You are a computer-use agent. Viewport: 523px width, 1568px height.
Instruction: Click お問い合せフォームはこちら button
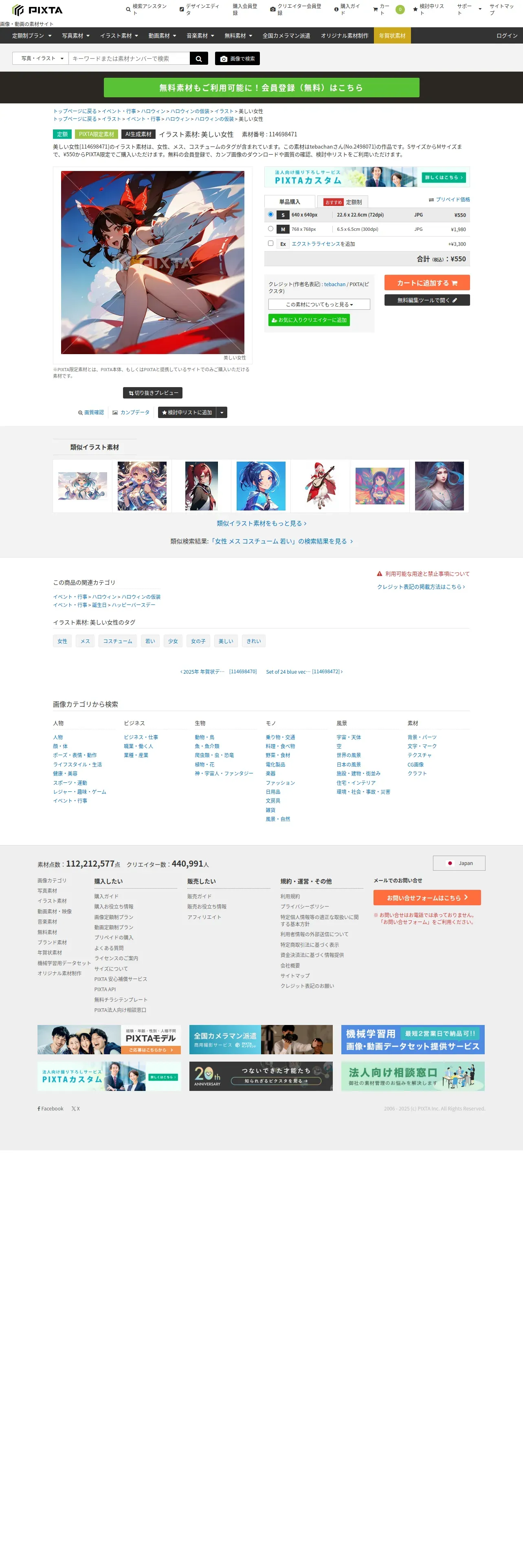coord(427,897)
